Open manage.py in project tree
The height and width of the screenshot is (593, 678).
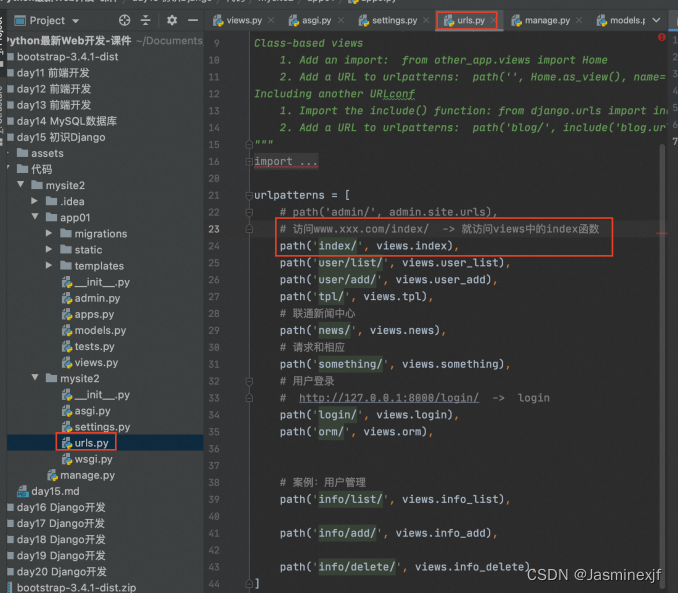pos(81,475)
